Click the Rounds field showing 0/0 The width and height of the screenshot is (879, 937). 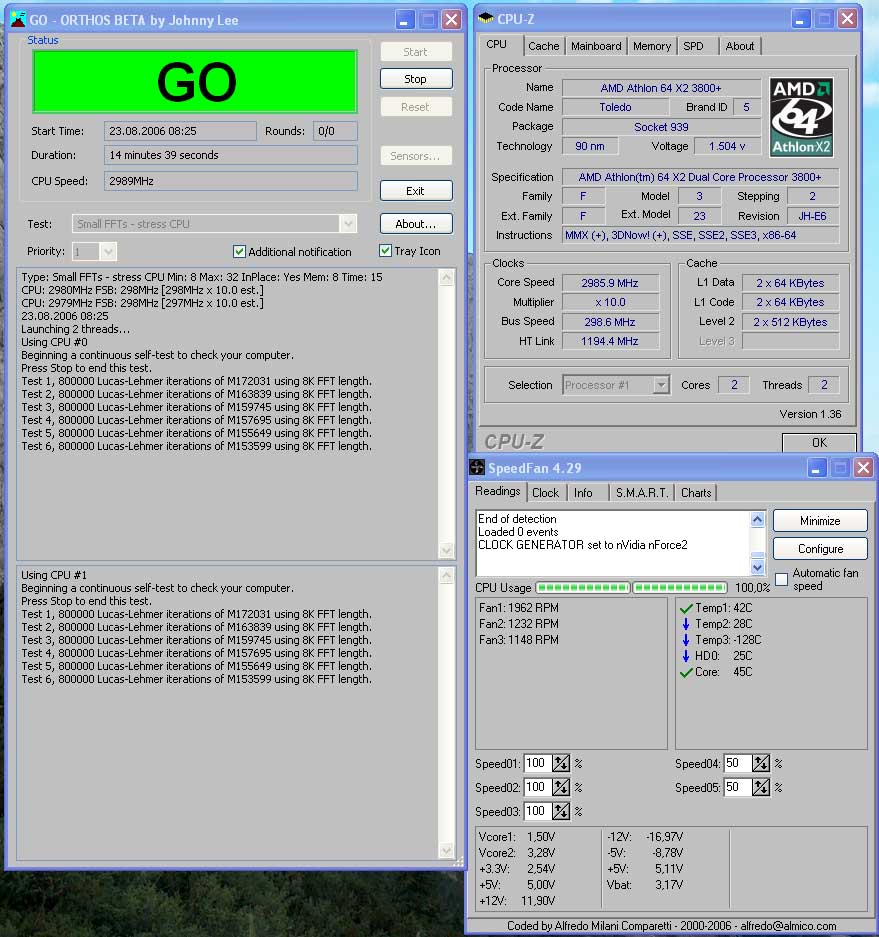(335, 131)
